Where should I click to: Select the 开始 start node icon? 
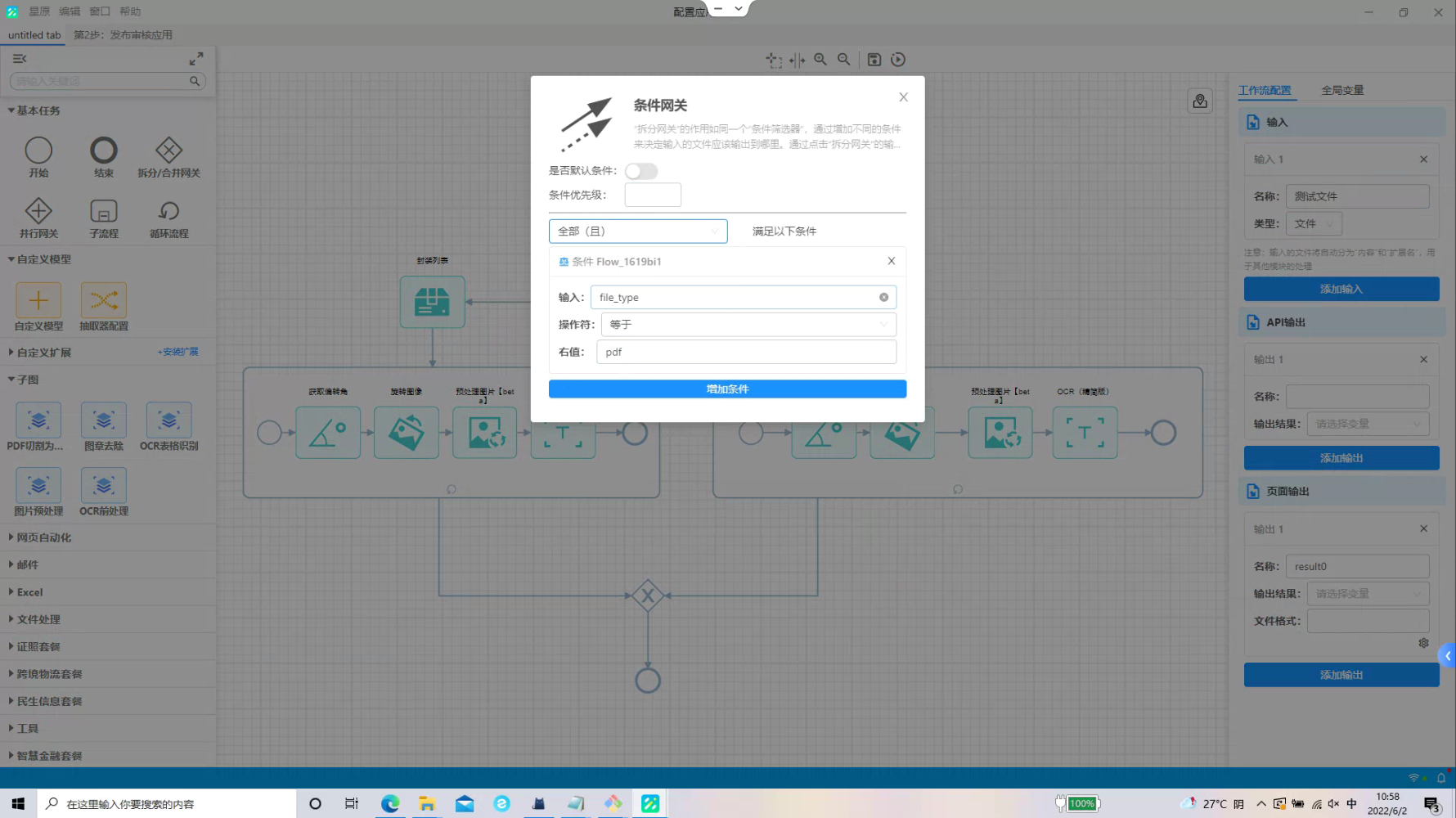(38, 151)
